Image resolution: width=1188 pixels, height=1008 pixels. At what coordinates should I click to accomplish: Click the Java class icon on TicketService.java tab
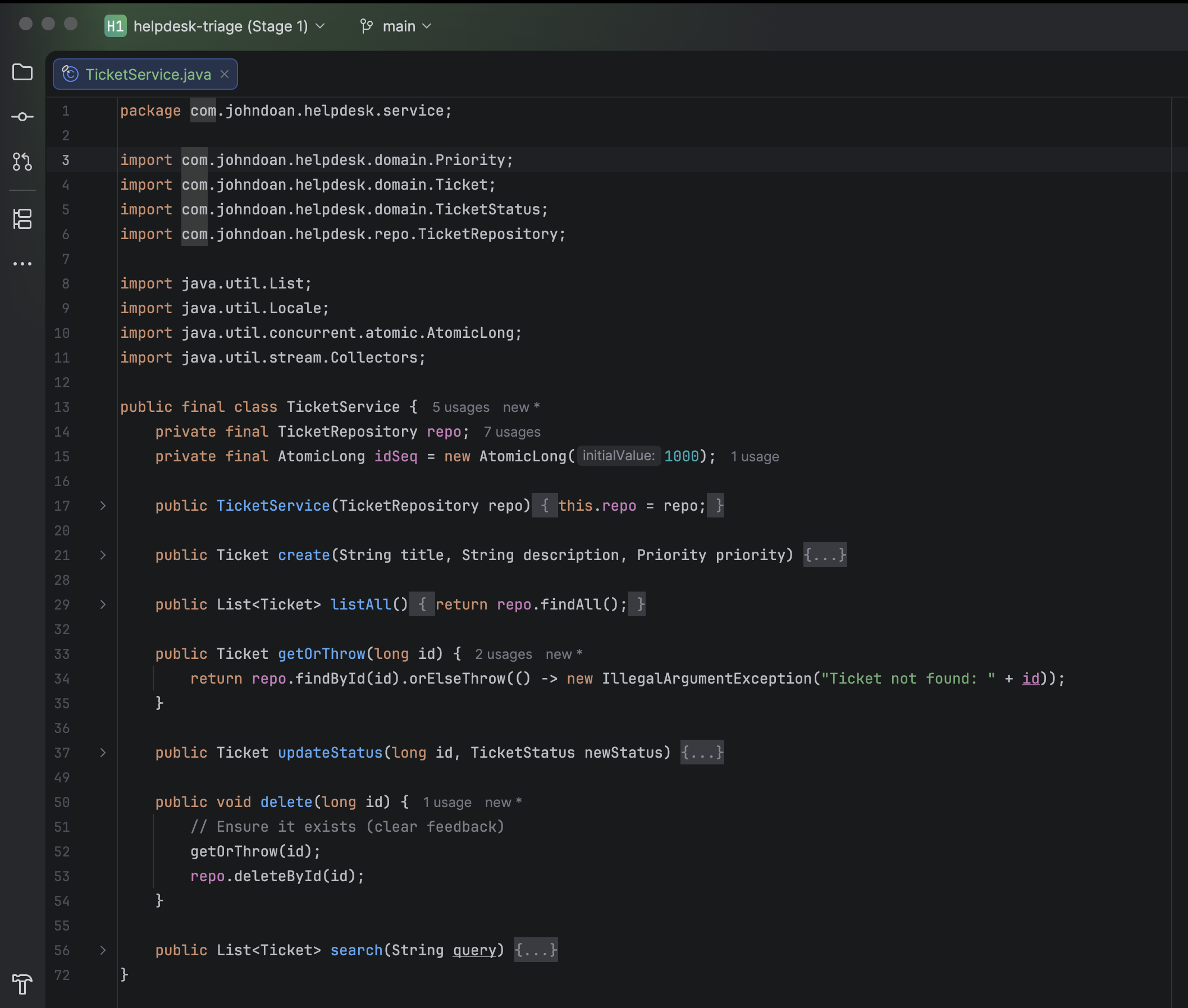tap(70, 74)
